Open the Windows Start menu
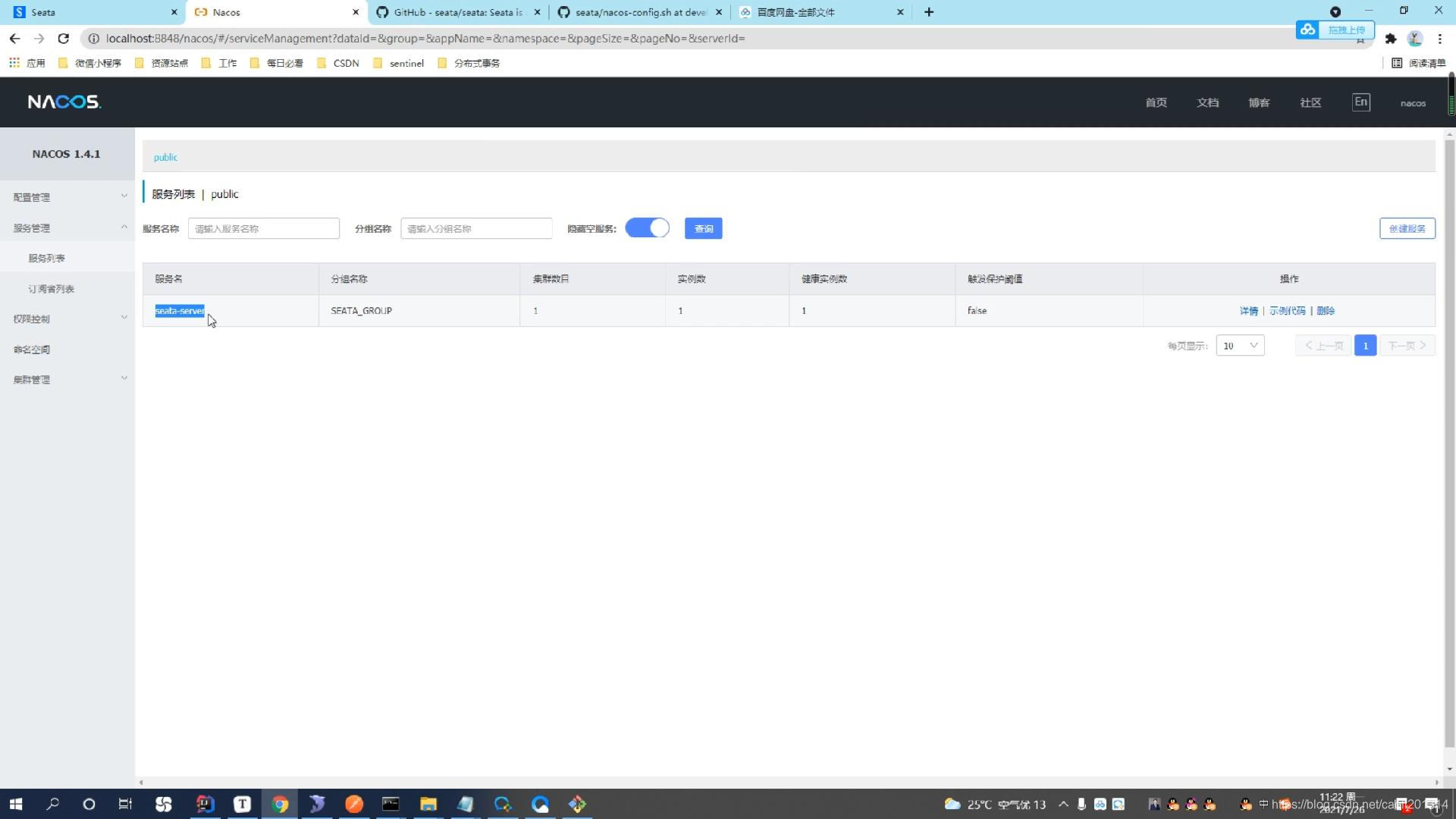Screen dimensions: 1456x819 [x=15, y=804]
